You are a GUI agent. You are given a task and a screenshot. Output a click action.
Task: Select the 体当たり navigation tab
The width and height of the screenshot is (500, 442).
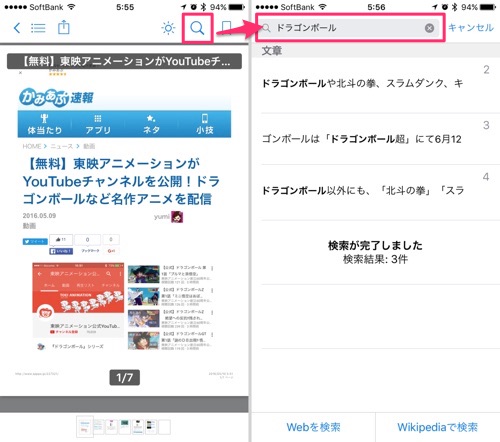[44, 124]
